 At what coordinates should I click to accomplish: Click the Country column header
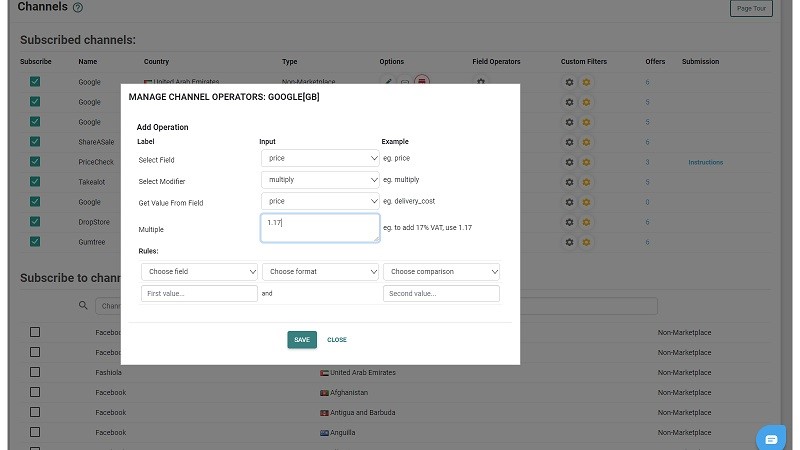click(156, 62)
